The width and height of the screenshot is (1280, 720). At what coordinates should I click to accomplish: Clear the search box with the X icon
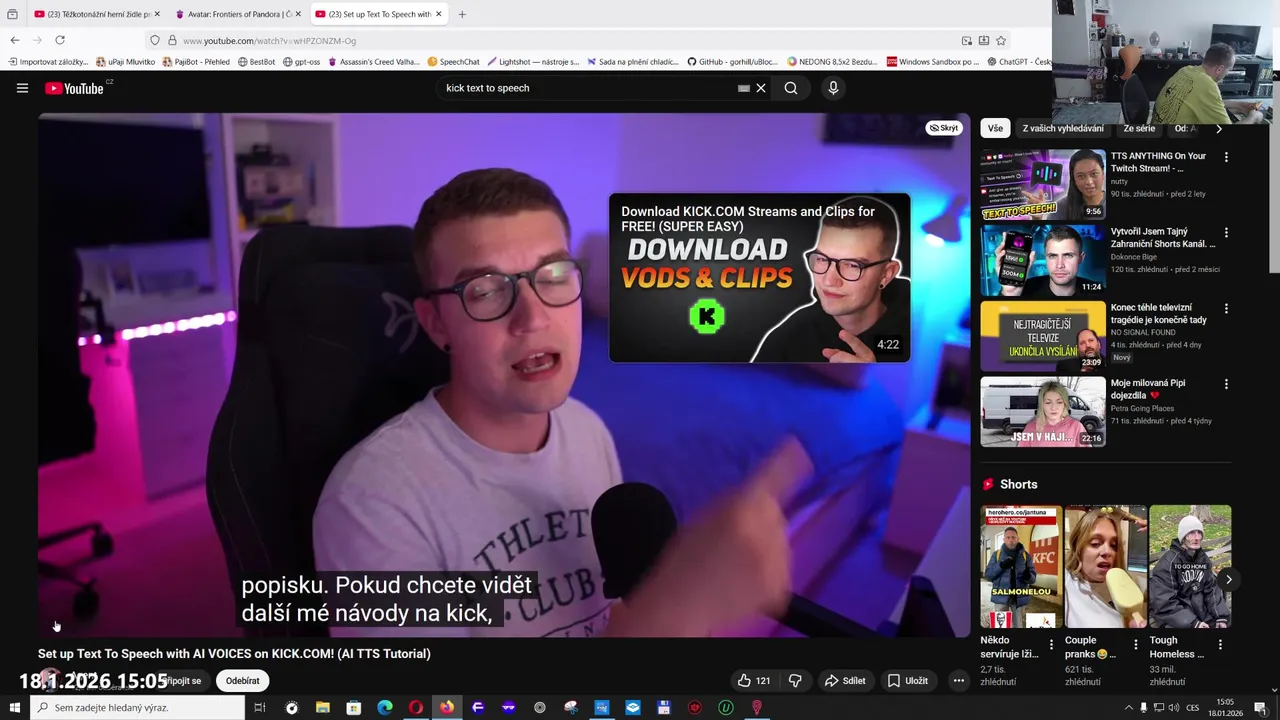pos(761,88)
